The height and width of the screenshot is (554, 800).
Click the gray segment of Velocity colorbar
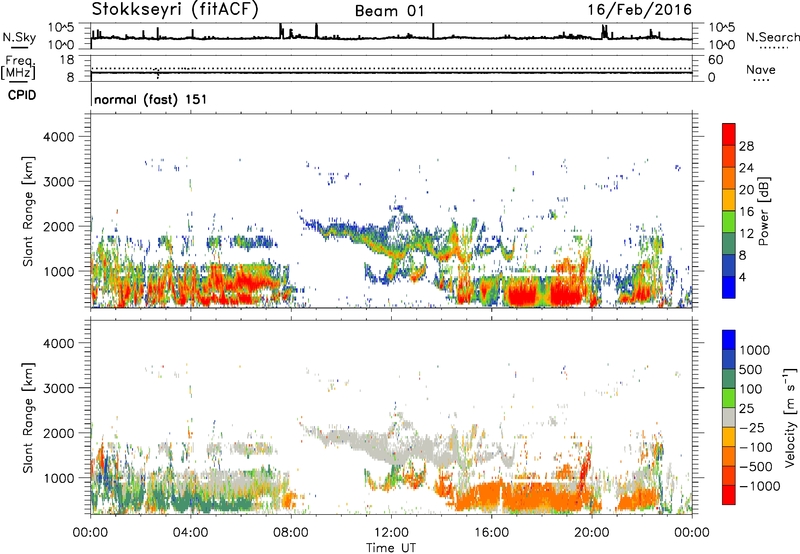point(729,417)
